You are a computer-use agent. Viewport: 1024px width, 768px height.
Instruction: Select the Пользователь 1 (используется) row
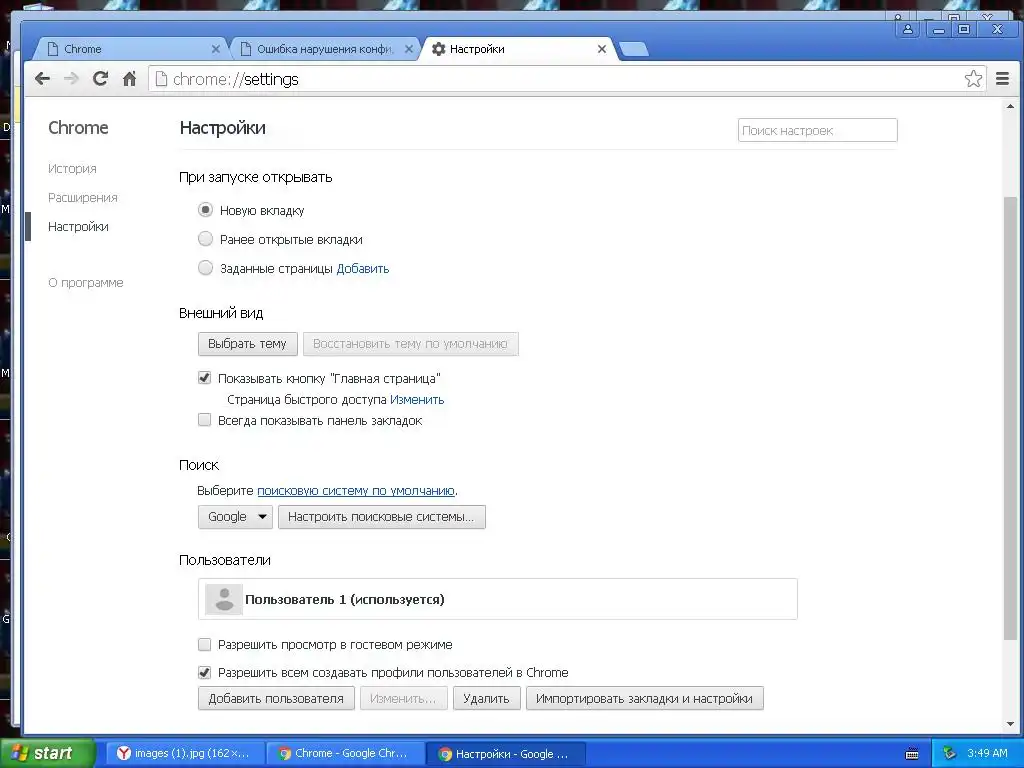(x=498, y=599)
